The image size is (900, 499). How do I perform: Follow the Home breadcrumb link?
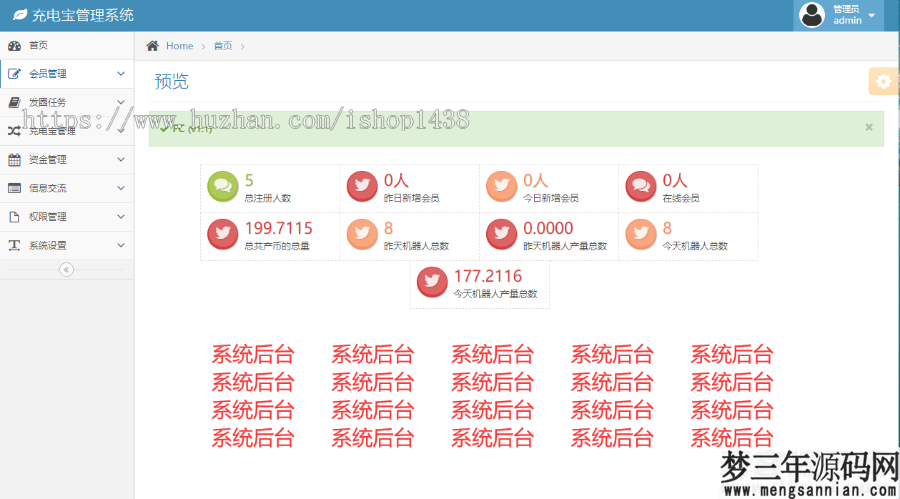180,46
